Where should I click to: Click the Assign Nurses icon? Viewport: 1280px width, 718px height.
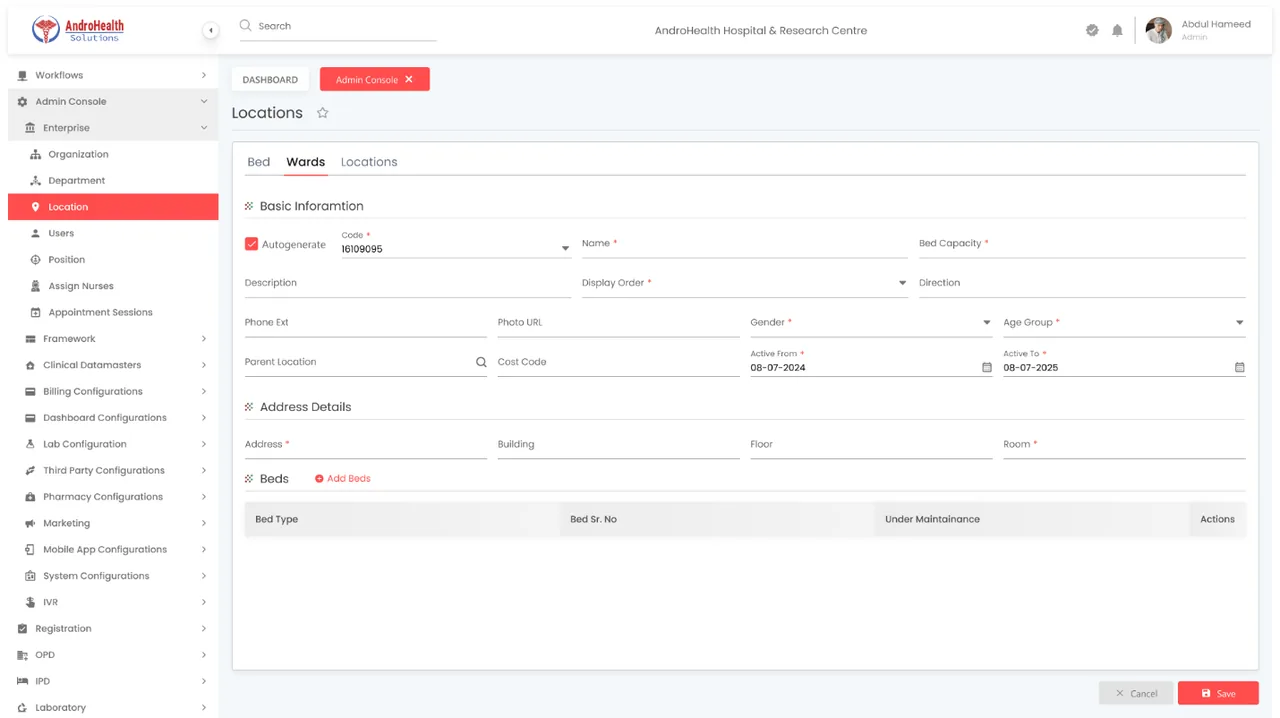pos(36,286)
